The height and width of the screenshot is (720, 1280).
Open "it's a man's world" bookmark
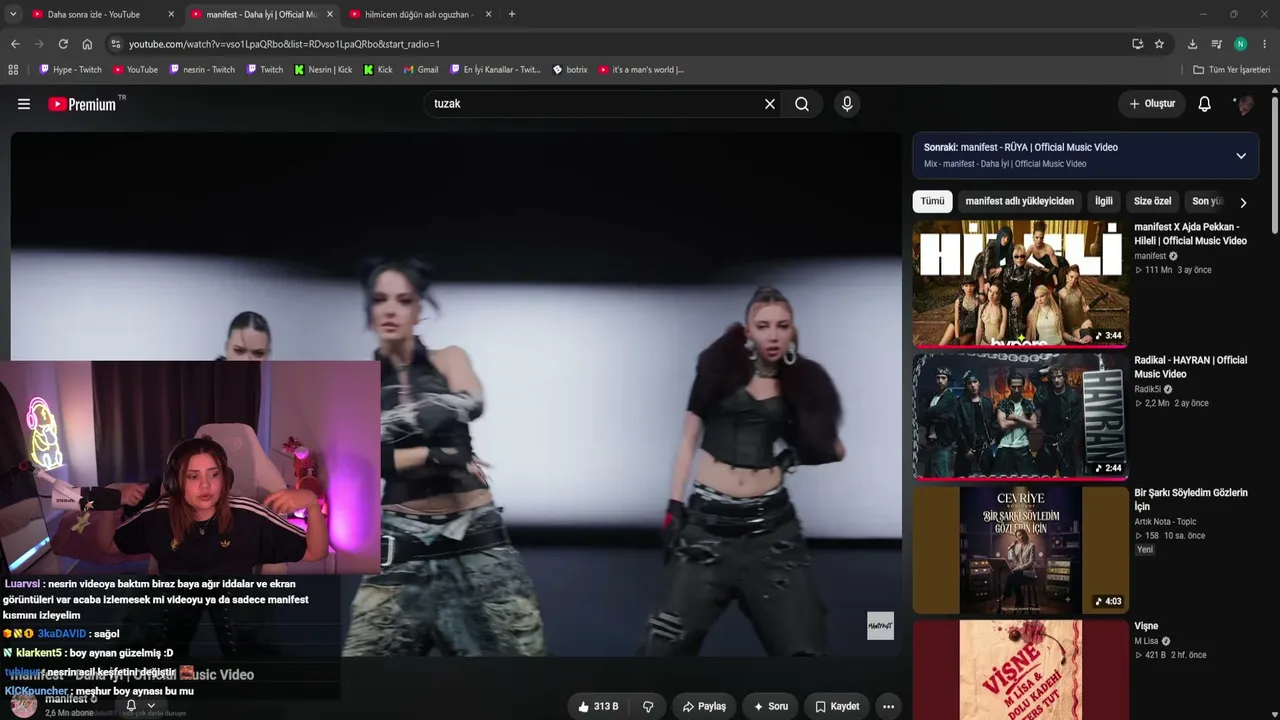(x=641, y=70)
